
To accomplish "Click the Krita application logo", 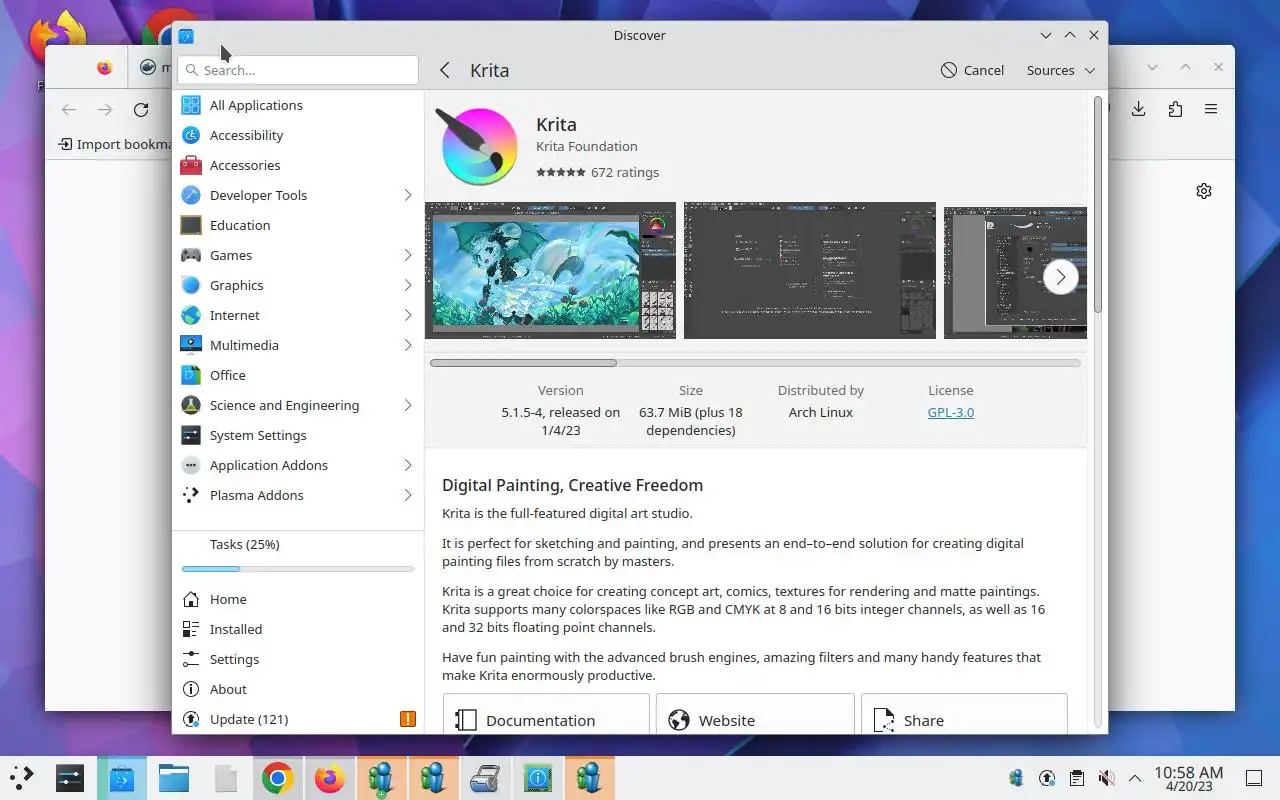I will tap(479, 147).
